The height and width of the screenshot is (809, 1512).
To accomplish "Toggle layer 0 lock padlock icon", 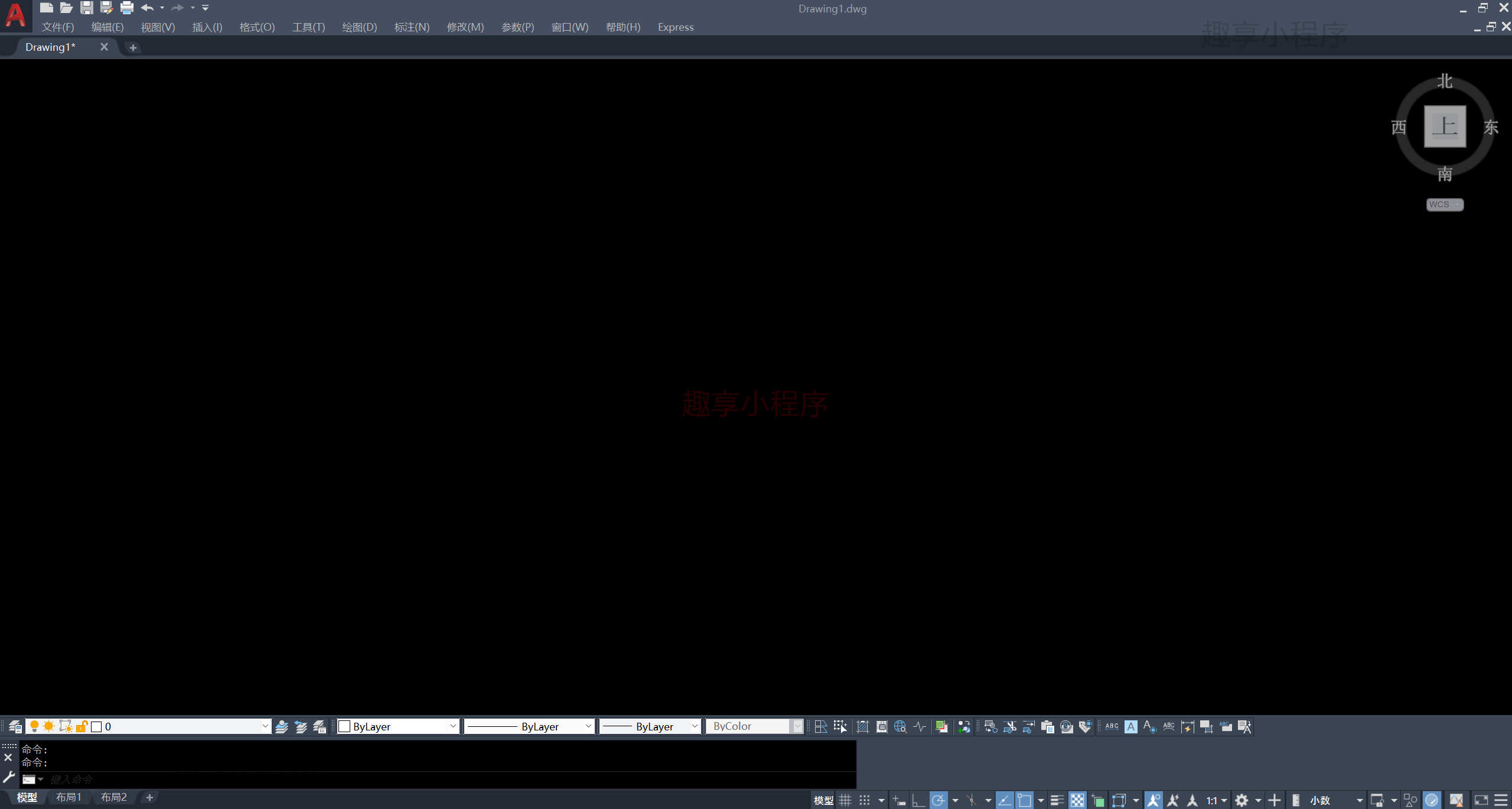I will pyautogui.click(x=82, y=726).
